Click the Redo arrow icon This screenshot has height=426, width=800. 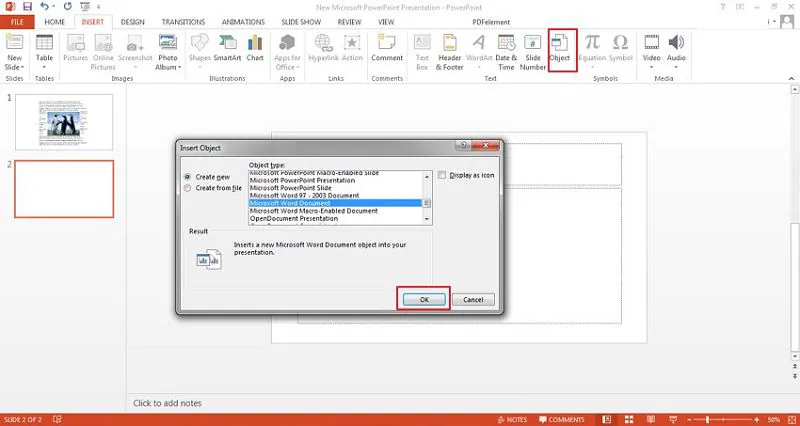[x=67, y=7]
